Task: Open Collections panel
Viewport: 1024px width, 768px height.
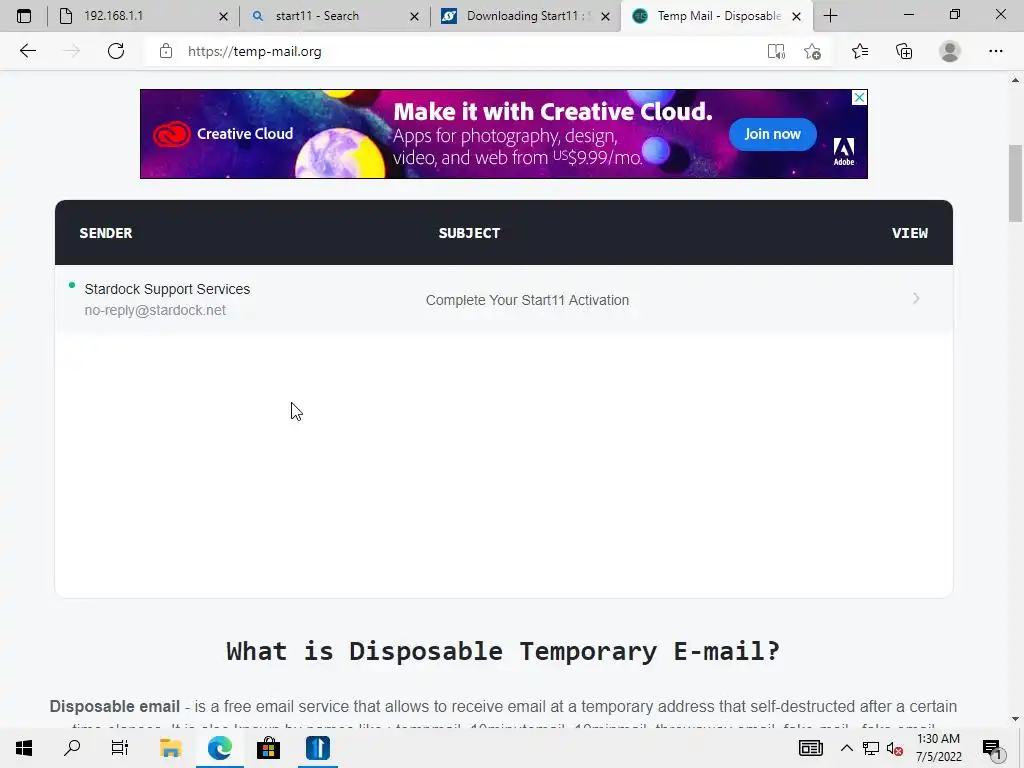Action: tap(904, 51)
